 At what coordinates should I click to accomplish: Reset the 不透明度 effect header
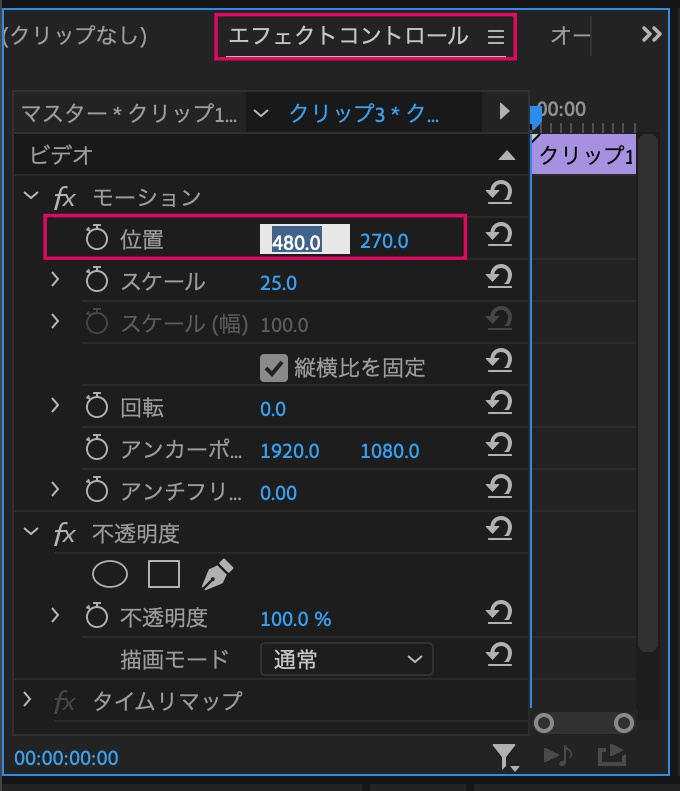tap(499, 529)
